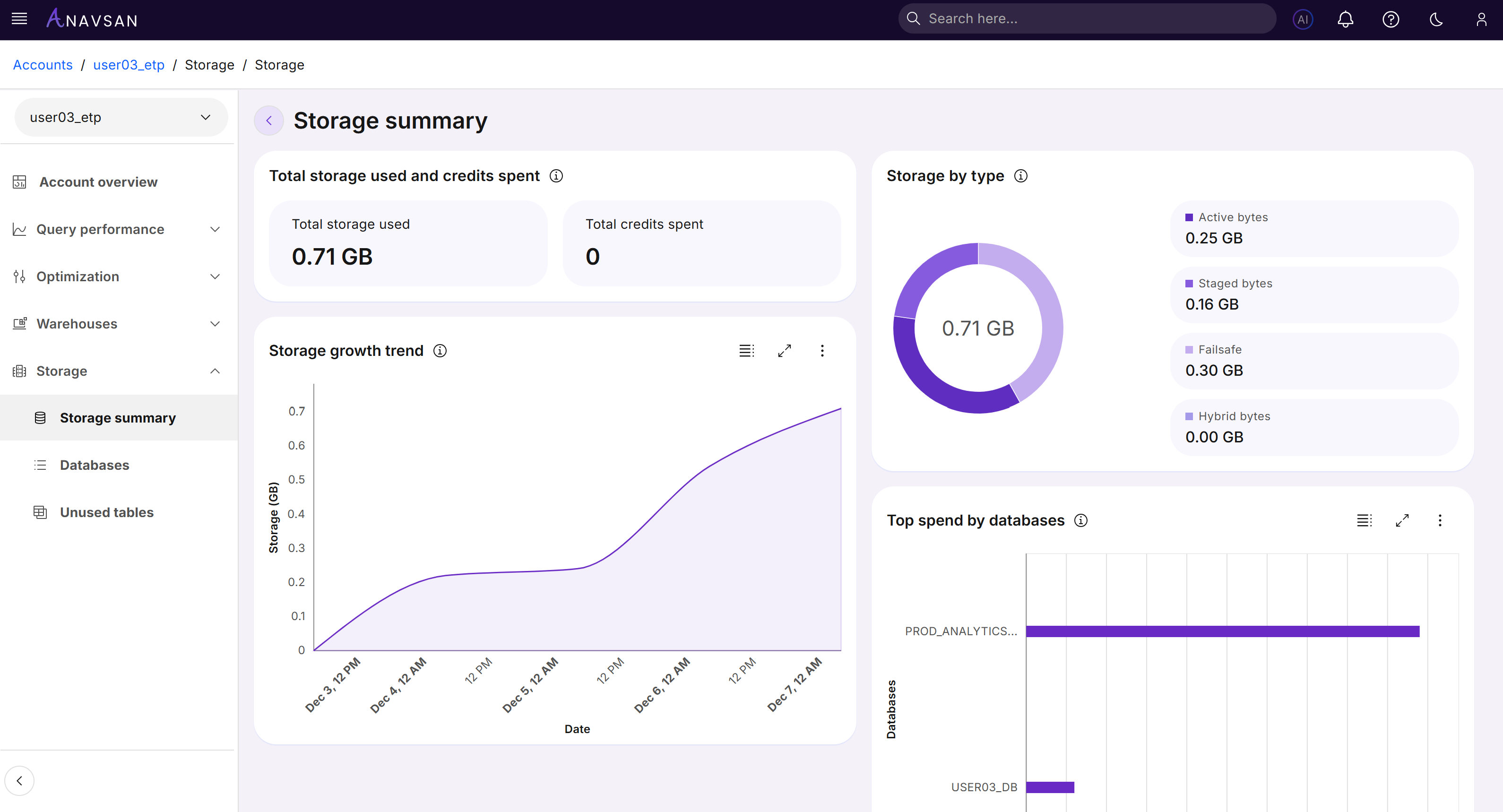The image size is (1503, 812).
Task: Click the AI assistant icon
Action: click(x=1302, y=19)
